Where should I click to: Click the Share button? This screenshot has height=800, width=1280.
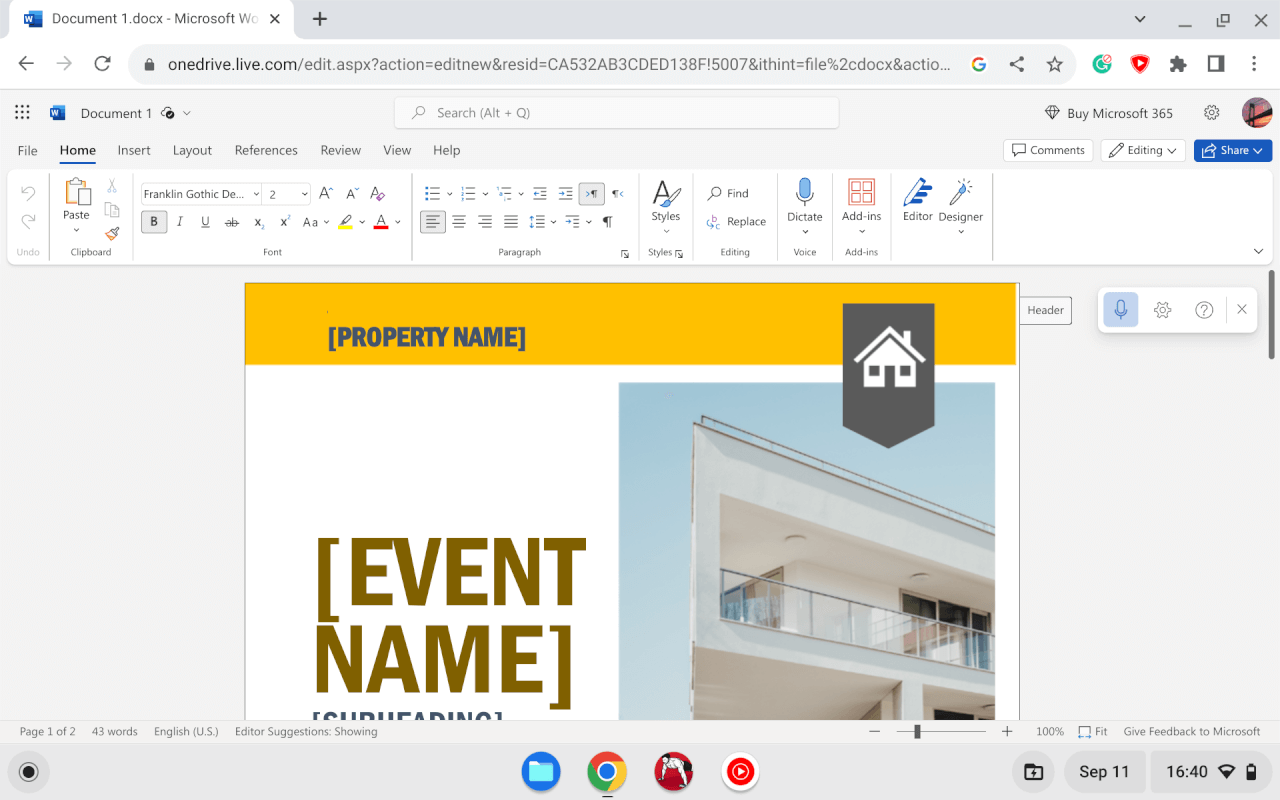tap(1233, 150)
